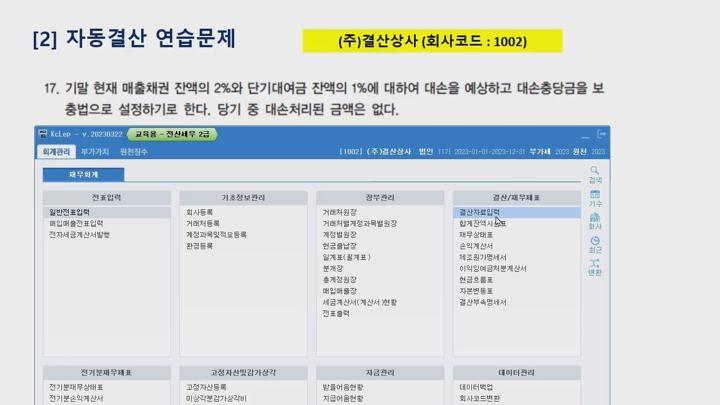Click the 검색 (search) icon in sidebar
The width and height of the screenshot is (720, 405).
[x=595, y=174]
